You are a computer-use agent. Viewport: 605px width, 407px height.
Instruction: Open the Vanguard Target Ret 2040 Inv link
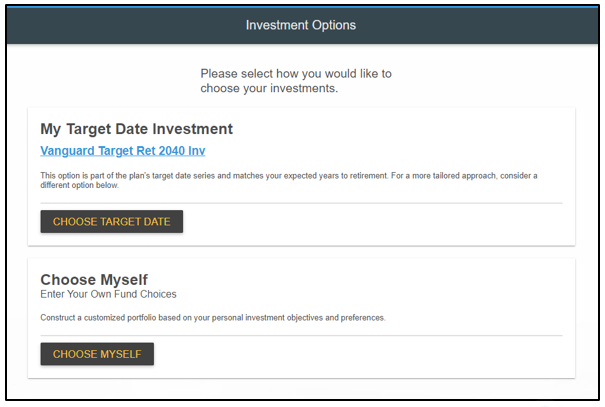pos(122,151)
